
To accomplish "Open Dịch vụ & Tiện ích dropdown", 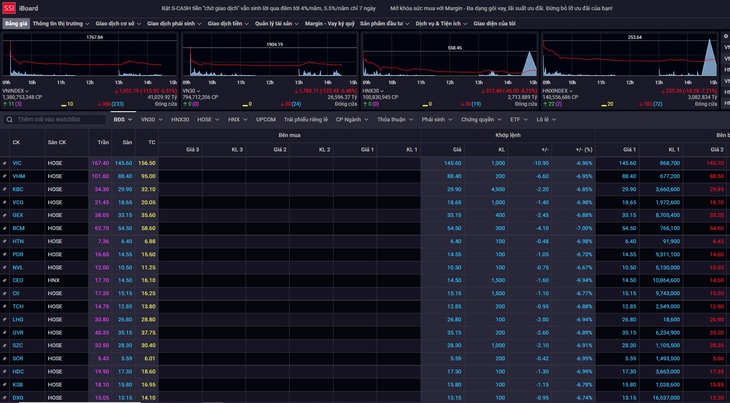I will (x=441, y=23).
